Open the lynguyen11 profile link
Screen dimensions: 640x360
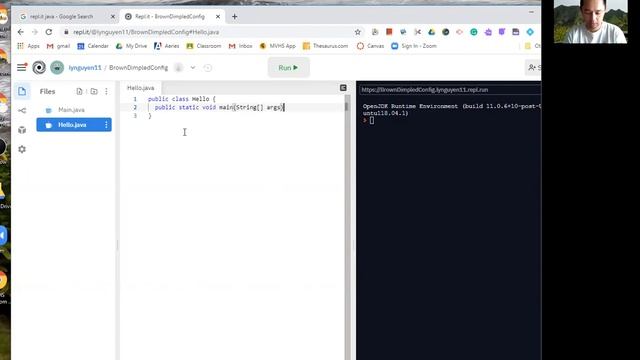click(85, 68)
